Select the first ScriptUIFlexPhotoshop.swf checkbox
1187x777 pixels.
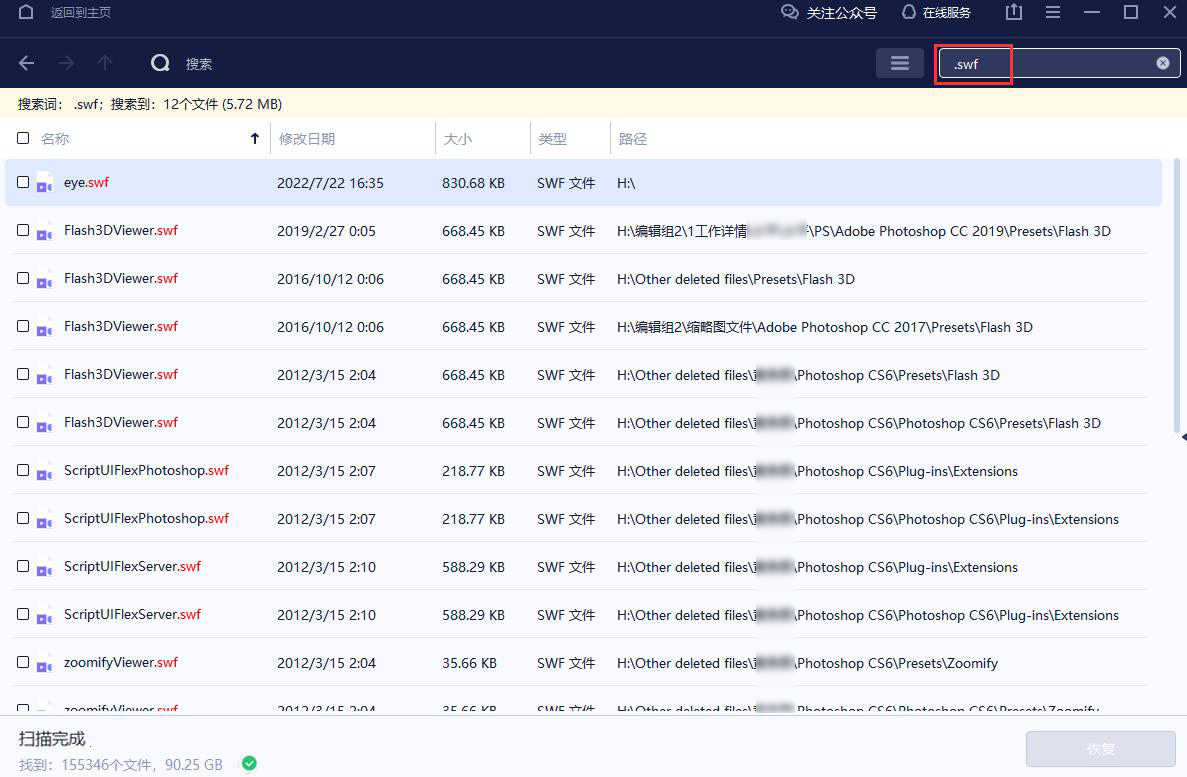[x=23, y=470]
